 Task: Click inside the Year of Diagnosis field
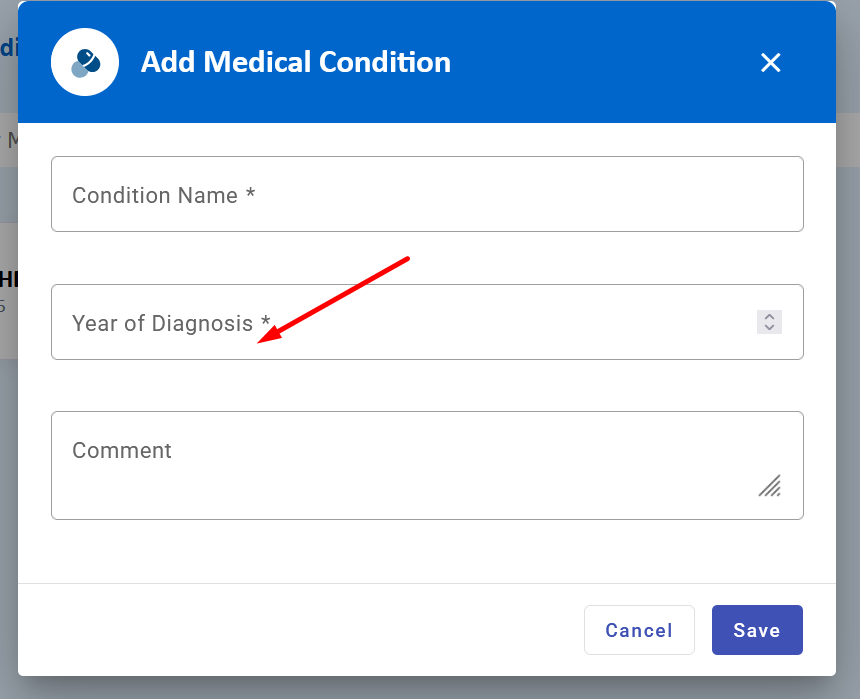pyautogui.click(x=500, y=322)
